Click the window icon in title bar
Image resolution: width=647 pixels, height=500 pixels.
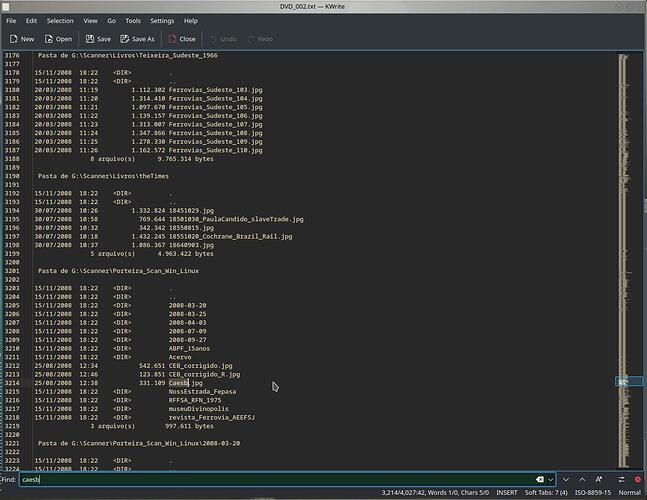[5, 7]
